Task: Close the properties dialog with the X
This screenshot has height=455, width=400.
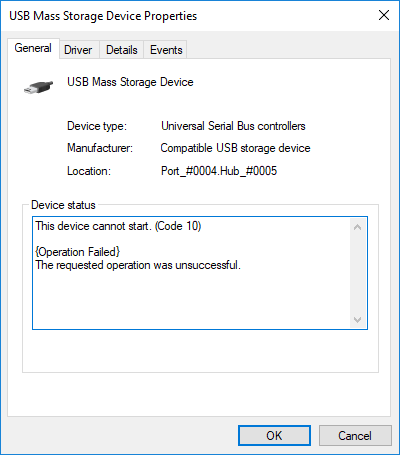Action: coord(384,15)
